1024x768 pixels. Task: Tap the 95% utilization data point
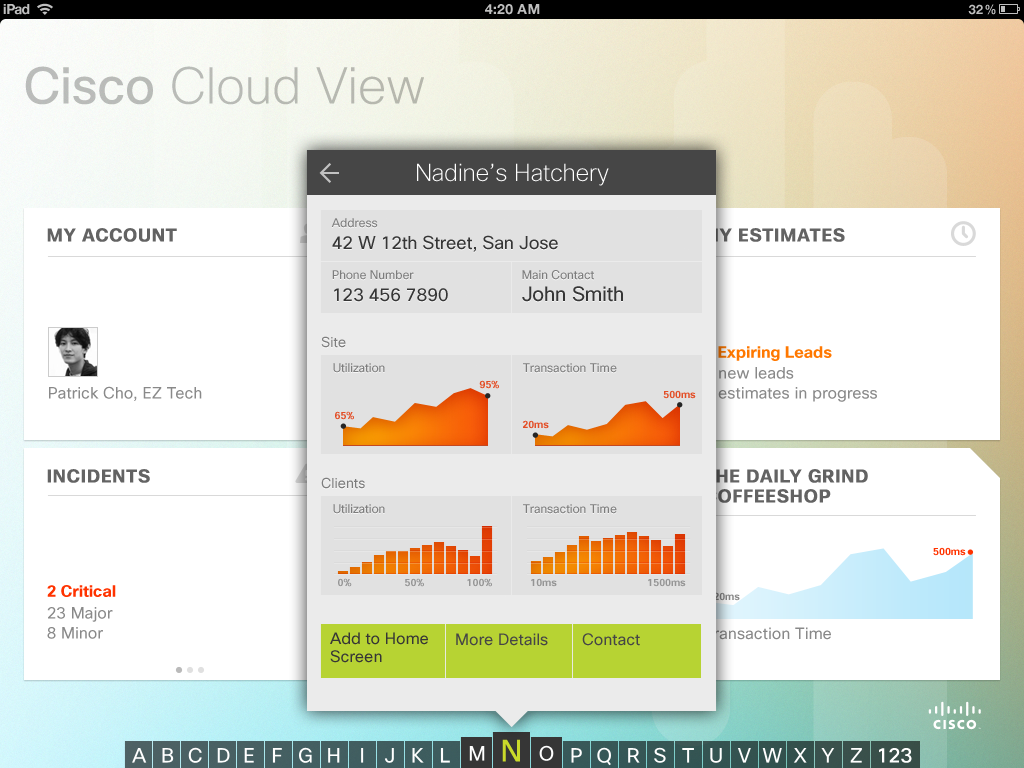(x=488, y=395)
